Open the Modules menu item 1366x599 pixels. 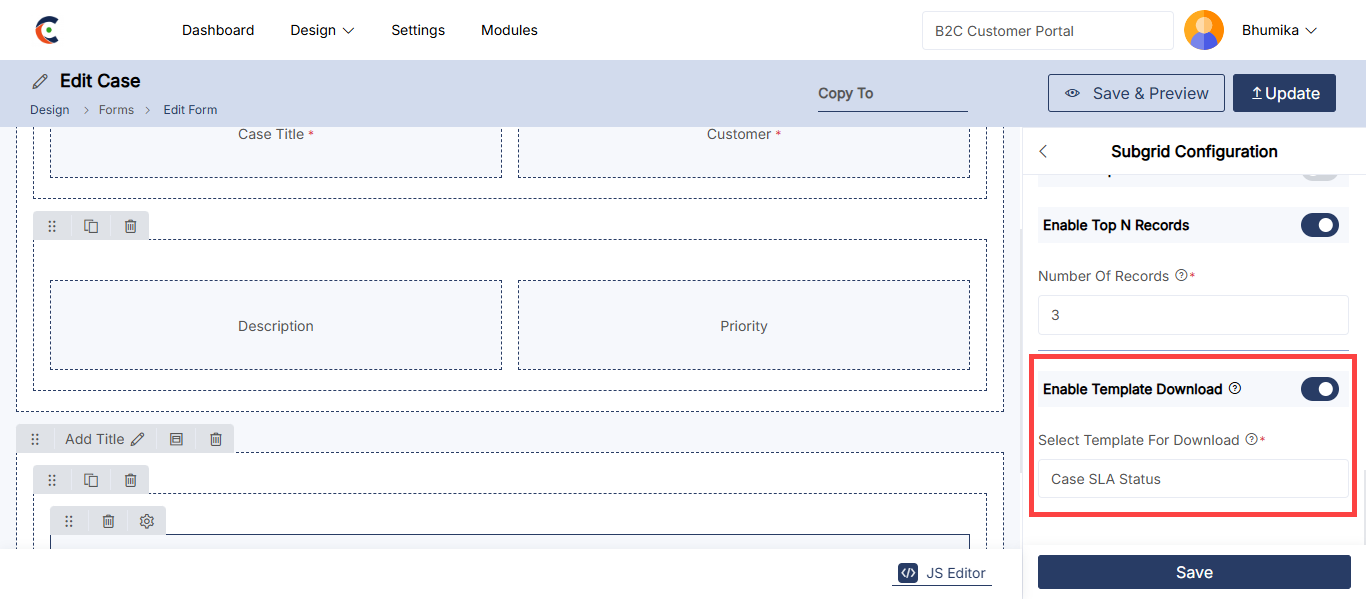[509, 30]
